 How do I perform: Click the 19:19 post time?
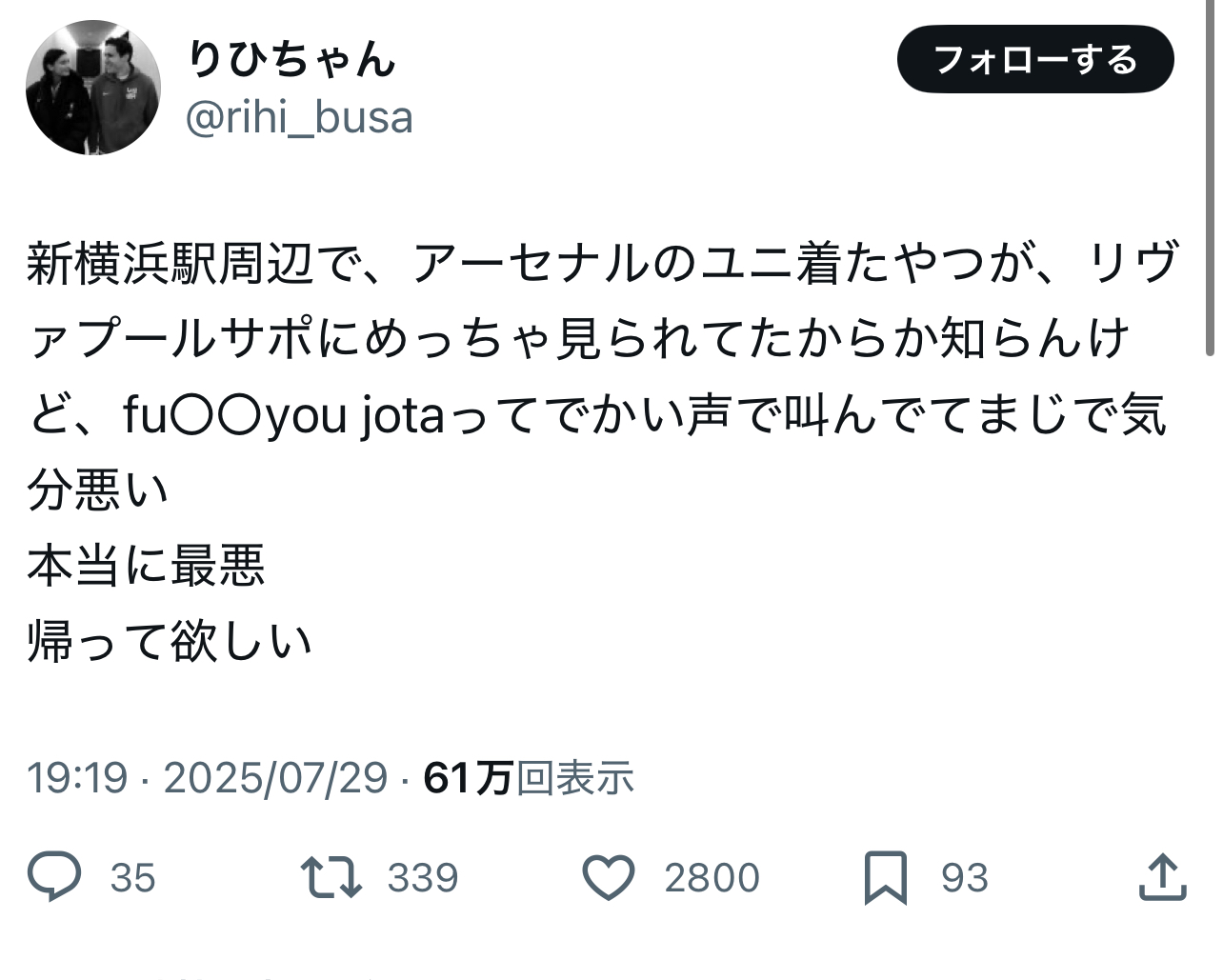[x=77, y=778]
